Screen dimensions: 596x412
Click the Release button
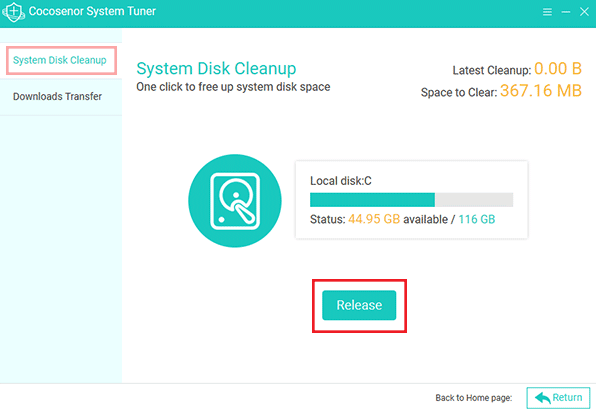click(x=359, y=305)
